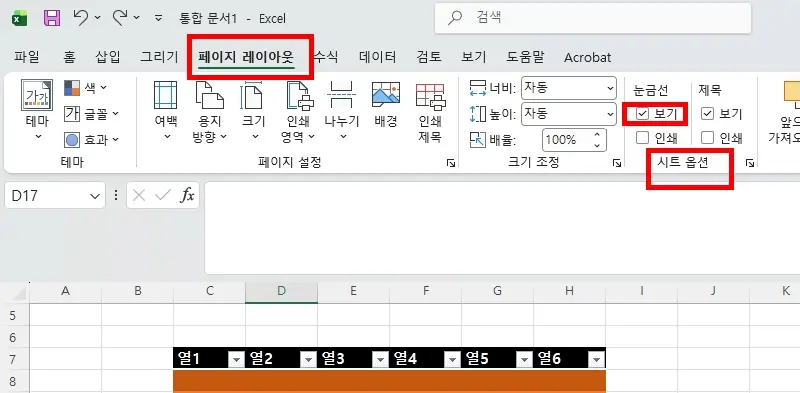Open the Quick Access Toolbar customize arrow
Viewport: 800px width, 393px height.
(x=159, y=18)
